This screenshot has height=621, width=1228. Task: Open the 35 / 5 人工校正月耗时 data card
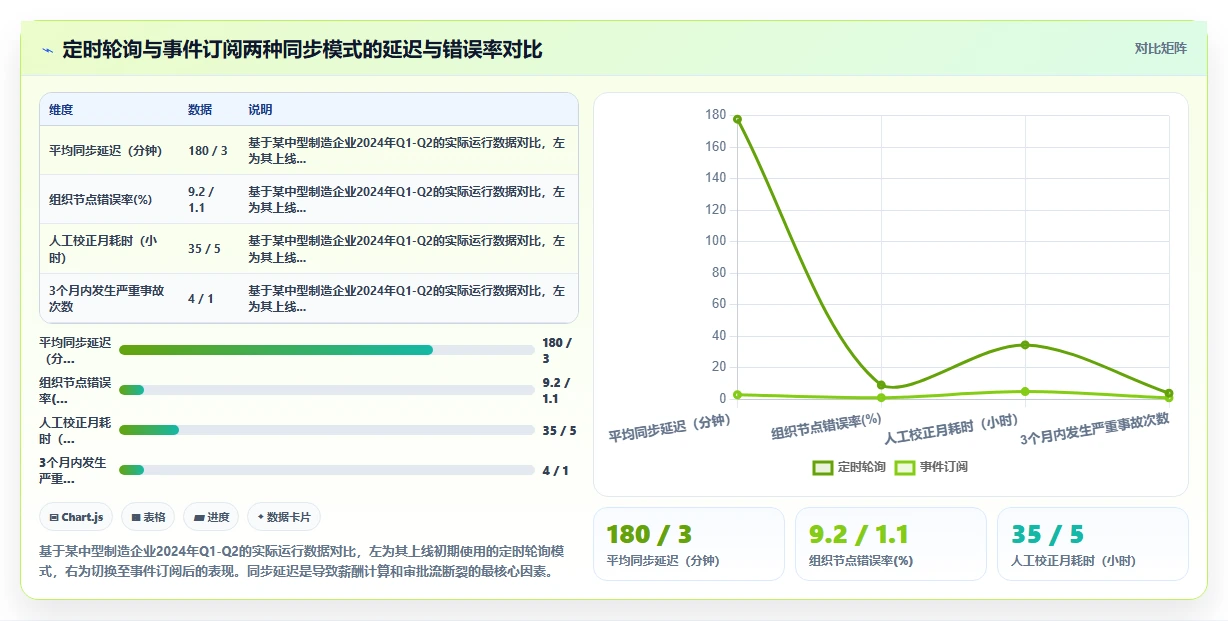coord(1093,544)
